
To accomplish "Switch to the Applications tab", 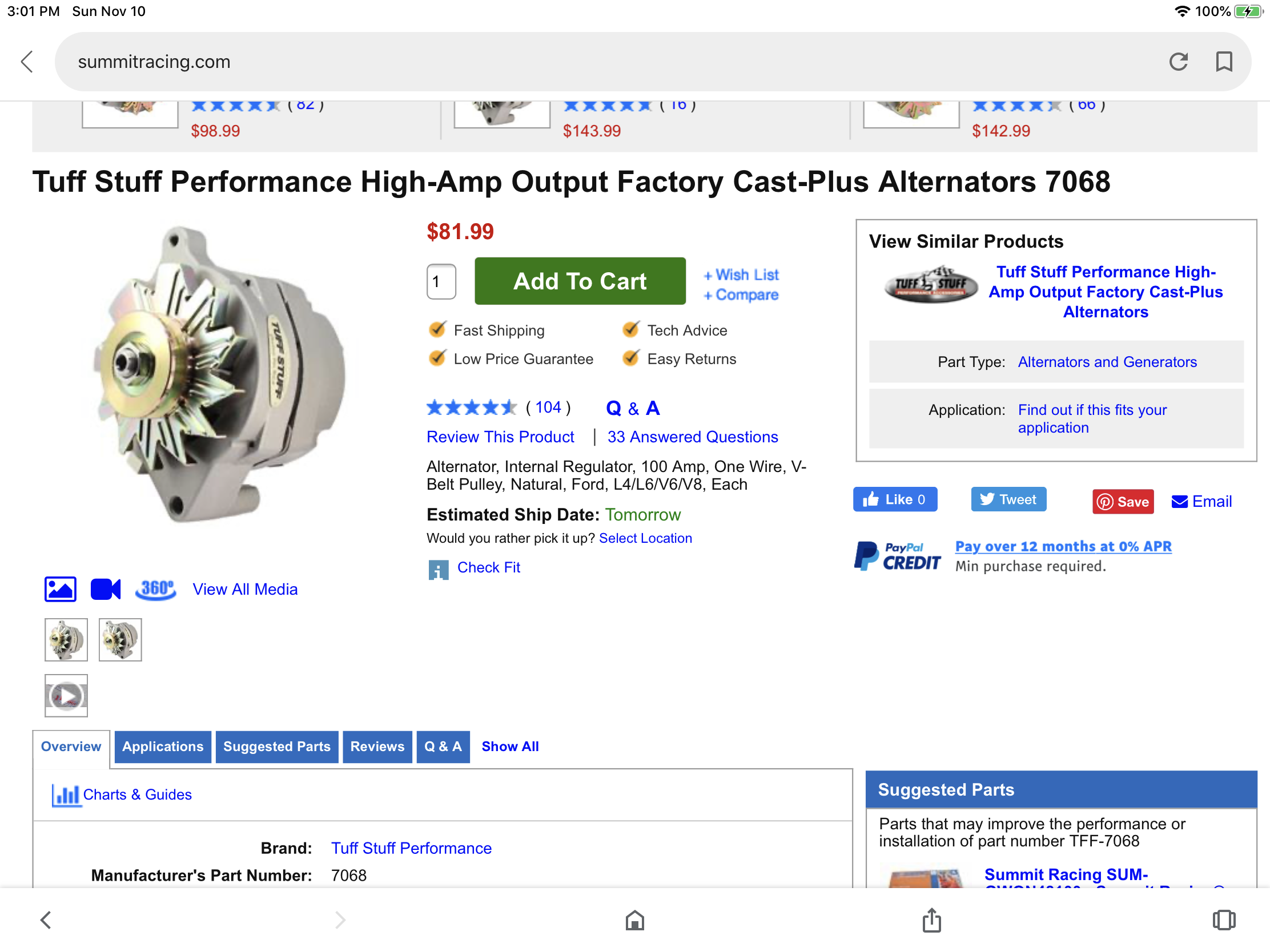I will point(163,747).
